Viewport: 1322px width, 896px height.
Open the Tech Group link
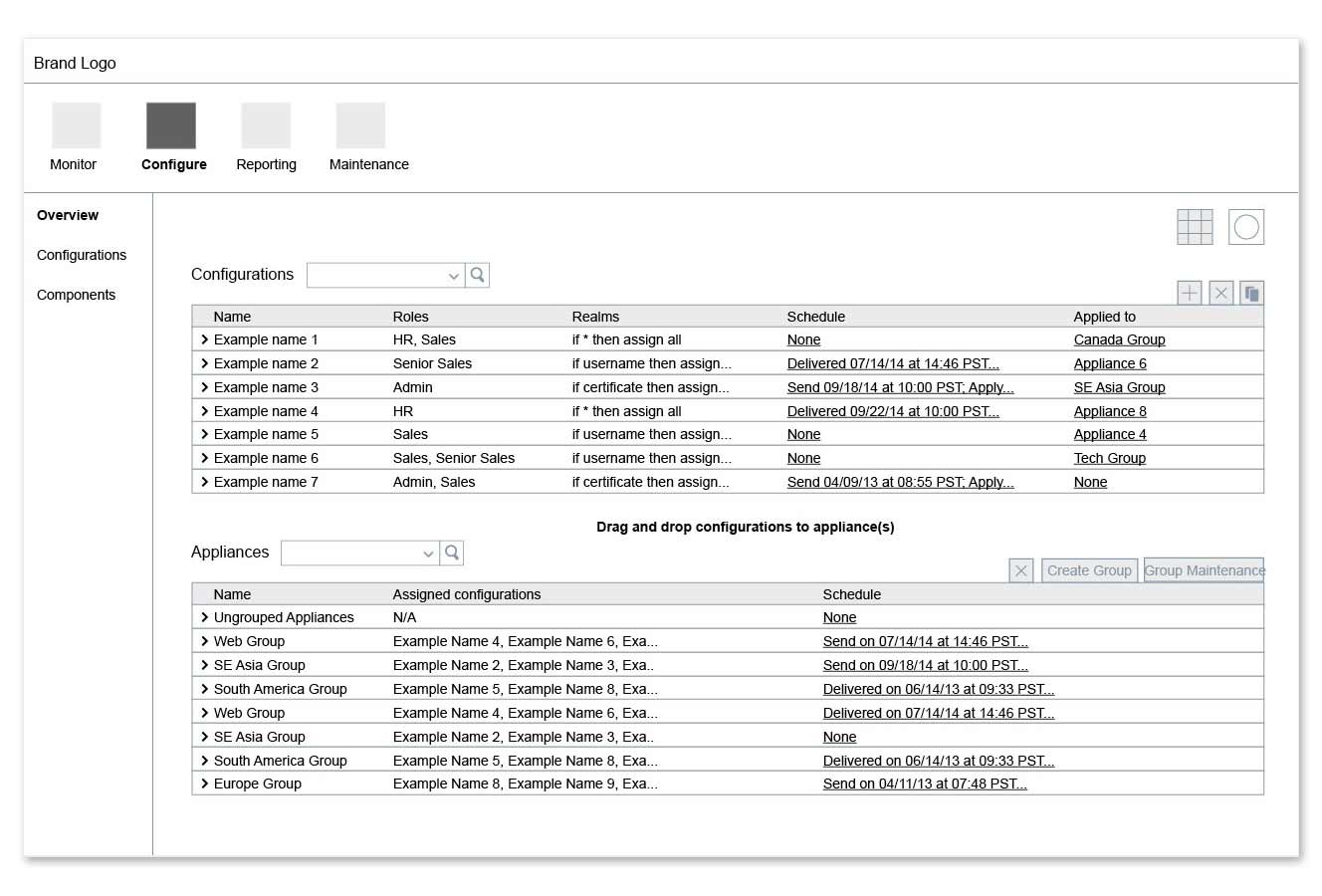[x=1109, y=458]
